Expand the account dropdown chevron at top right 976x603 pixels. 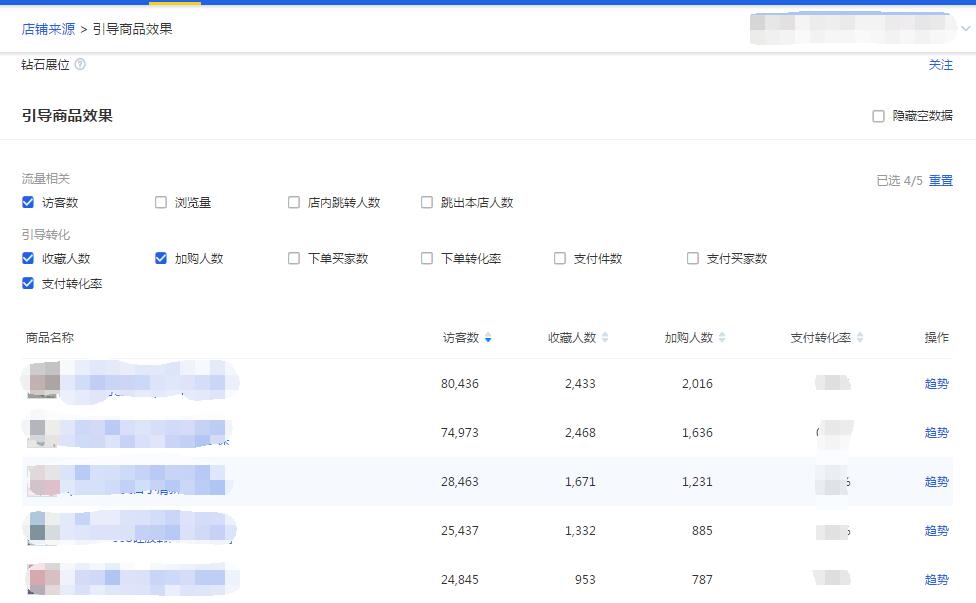965,29
